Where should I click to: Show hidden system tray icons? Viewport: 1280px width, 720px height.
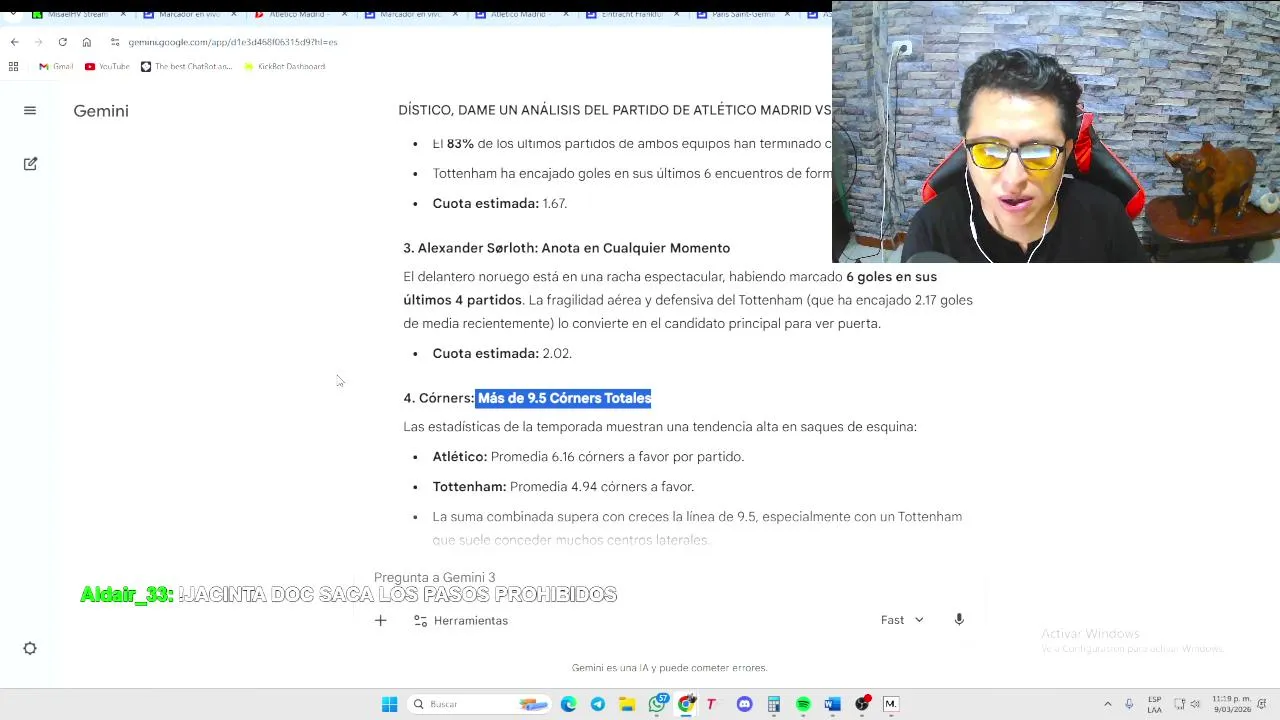1107,704
